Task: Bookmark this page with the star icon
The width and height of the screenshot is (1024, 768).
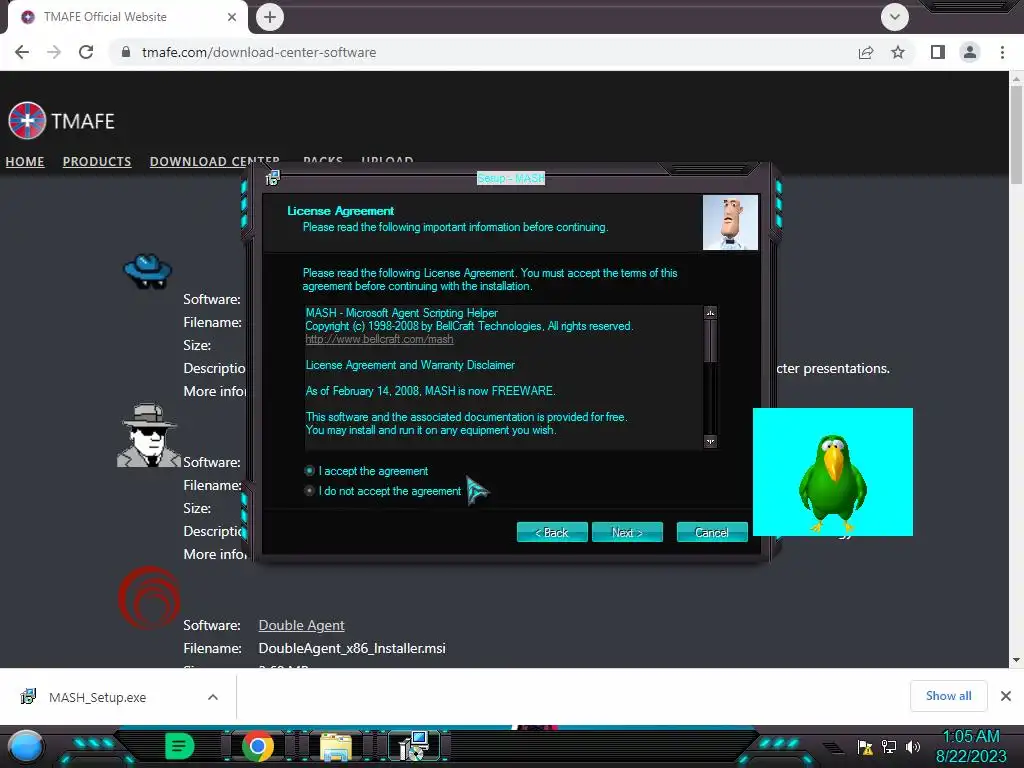Action: click(x=898, y=52)
